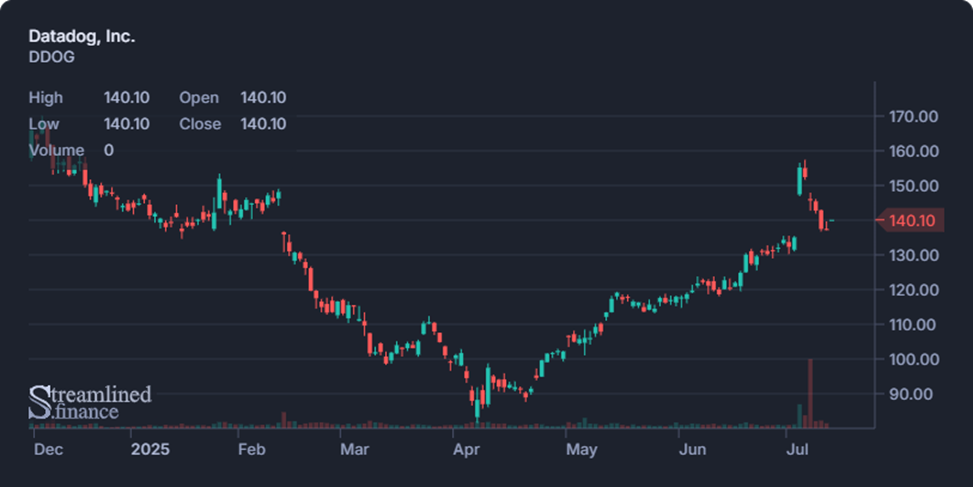Viewport: 973px width, 487px height.
Task: Click the Apr label on time axis
Action: pyautogui.click(x=466, y=449)
